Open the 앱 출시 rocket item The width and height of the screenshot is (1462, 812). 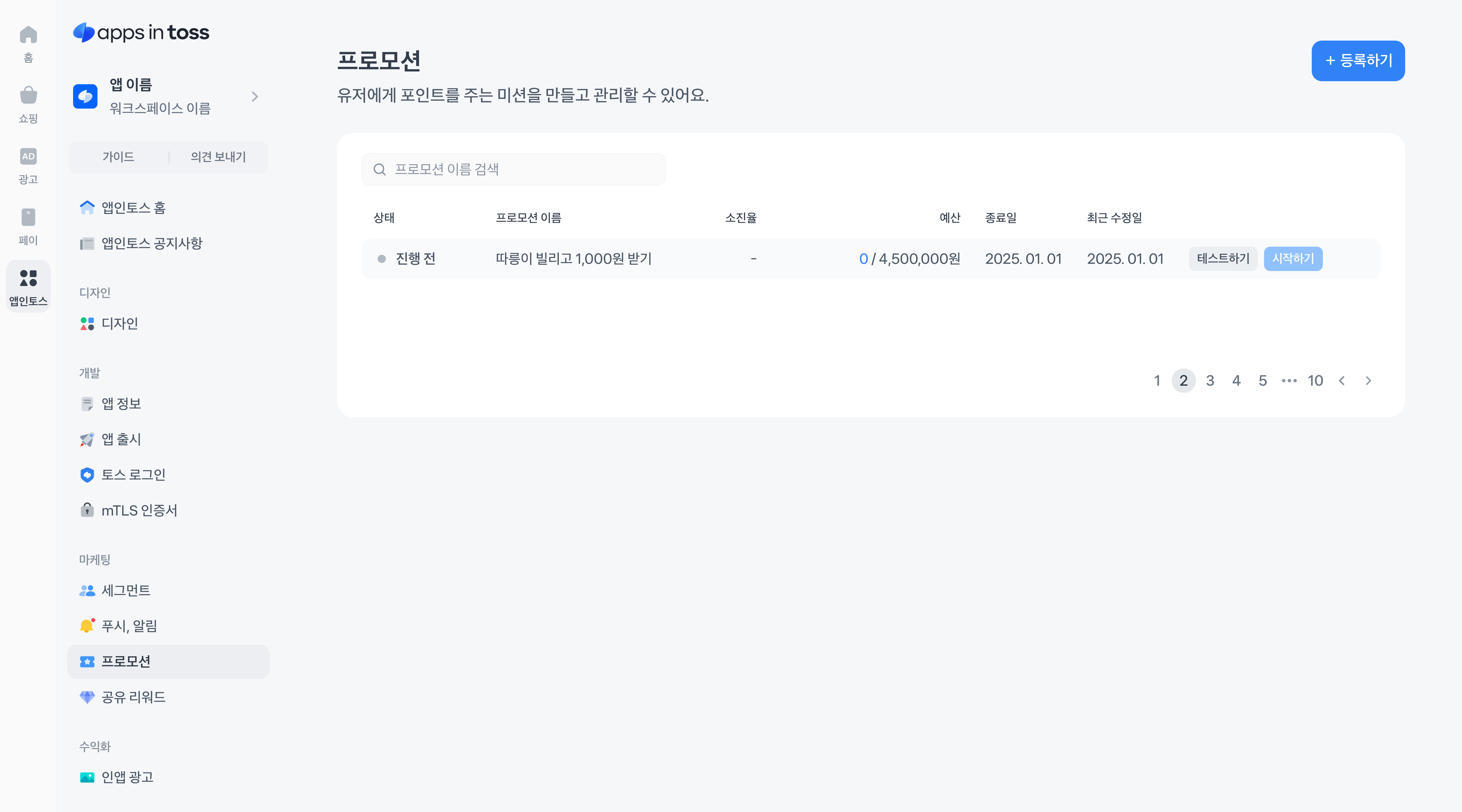click(120, 439)
